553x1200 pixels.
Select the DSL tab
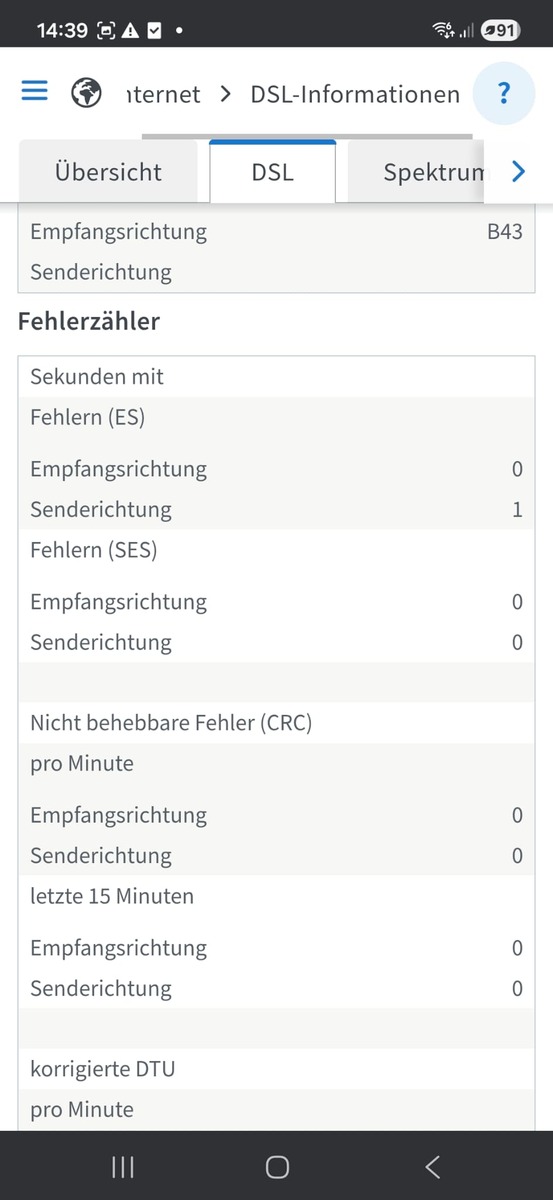[272, 172]
